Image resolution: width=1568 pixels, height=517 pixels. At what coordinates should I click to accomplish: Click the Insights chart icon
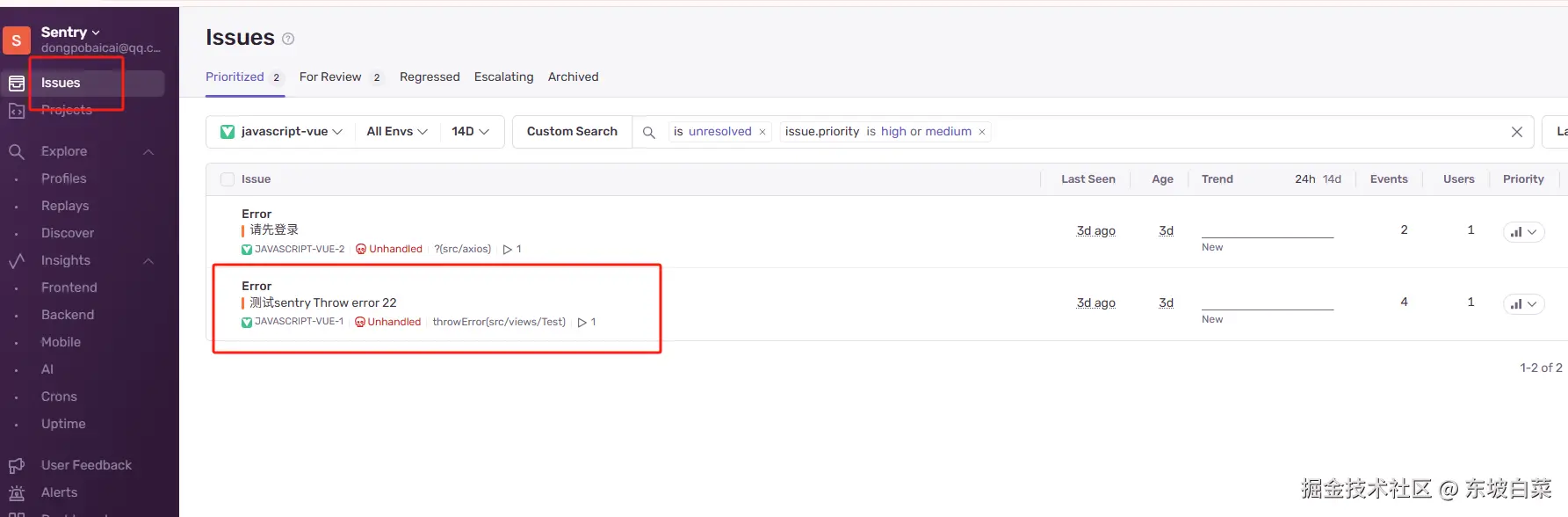click(x=17, y=261)
